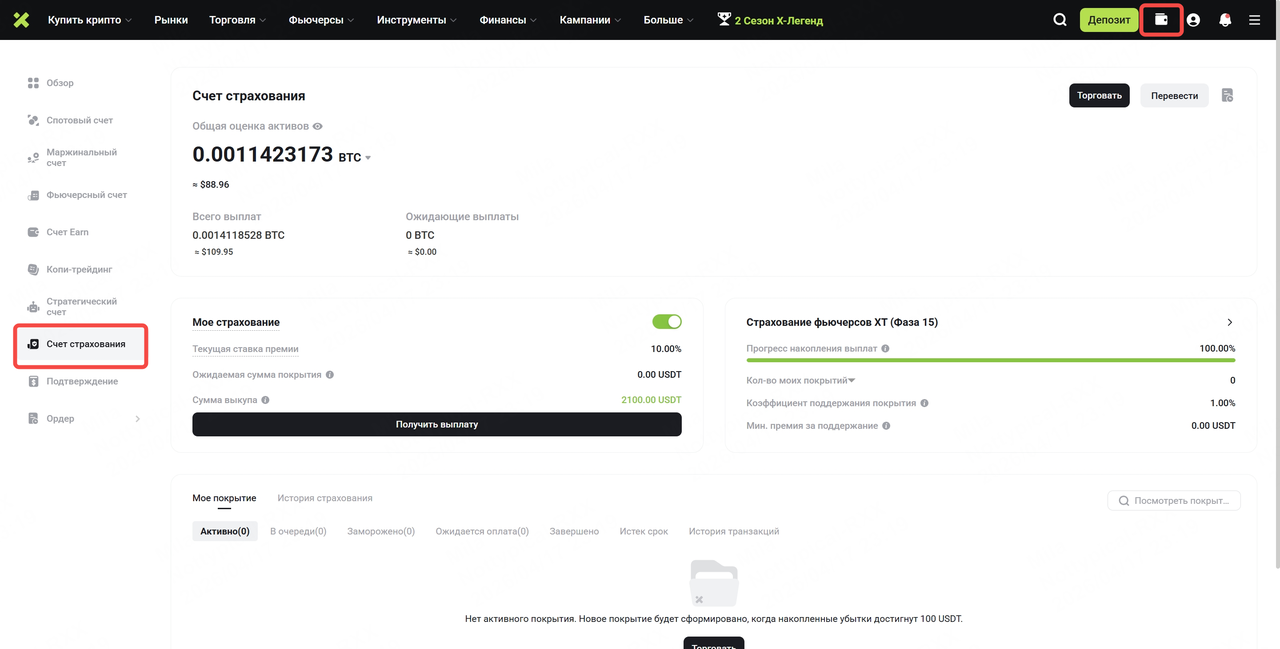Change the BTC currency unit dropdown

[355, 158]
